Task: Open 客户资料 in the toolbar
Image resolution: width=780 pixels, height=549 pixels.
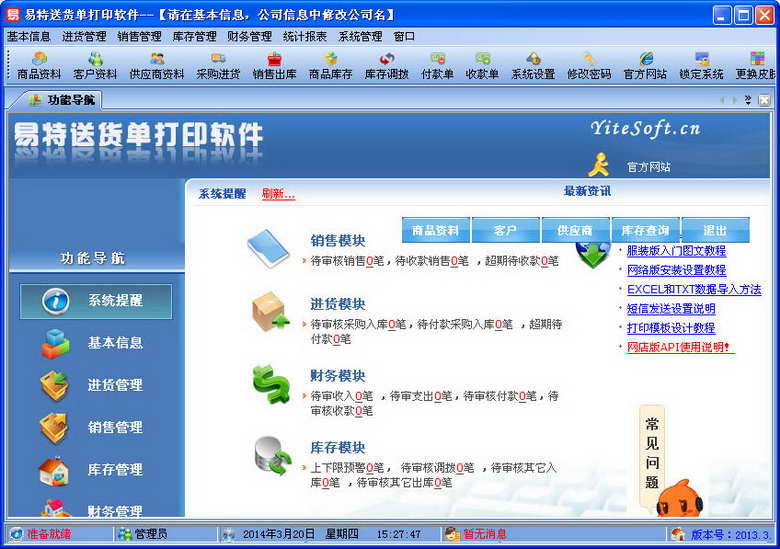Action: click(95, 66)
